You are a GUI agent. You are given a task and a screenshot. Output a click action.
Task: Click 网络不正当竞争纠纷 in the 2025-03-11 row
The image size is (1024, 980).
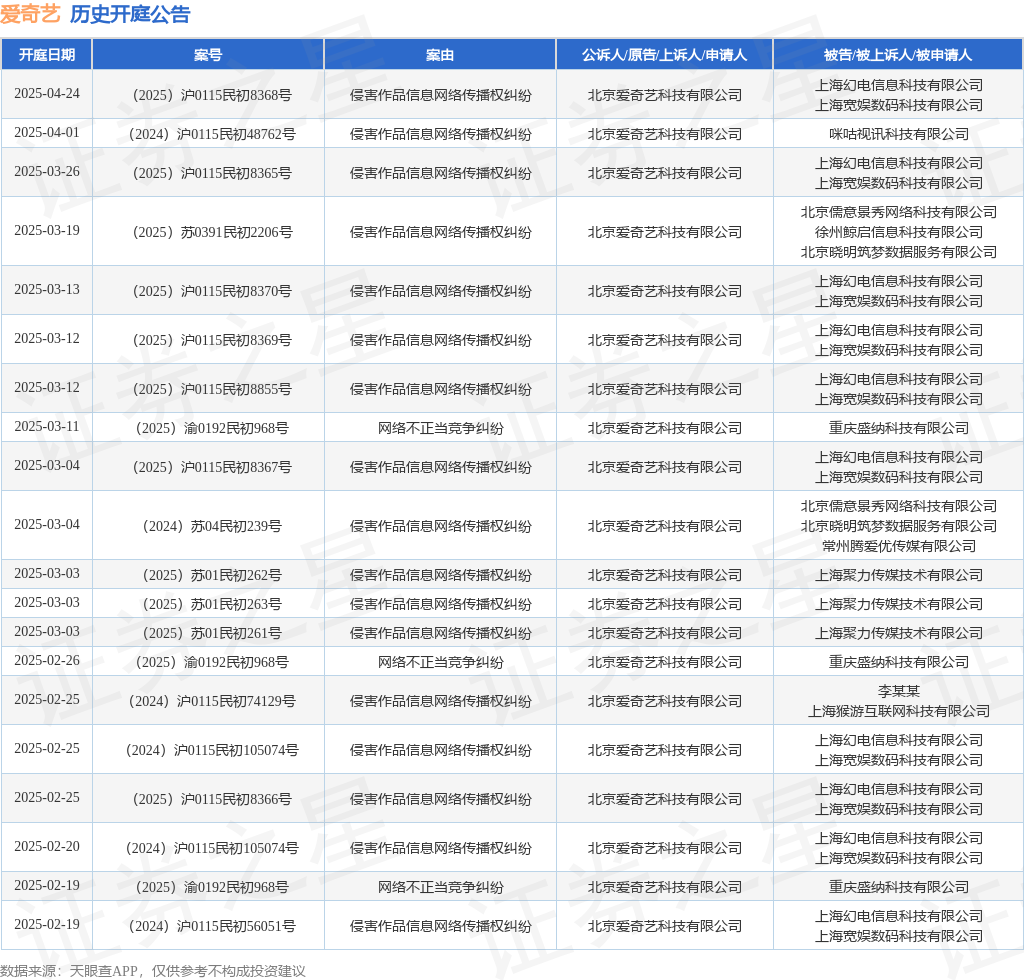click(x=441, y=428)
